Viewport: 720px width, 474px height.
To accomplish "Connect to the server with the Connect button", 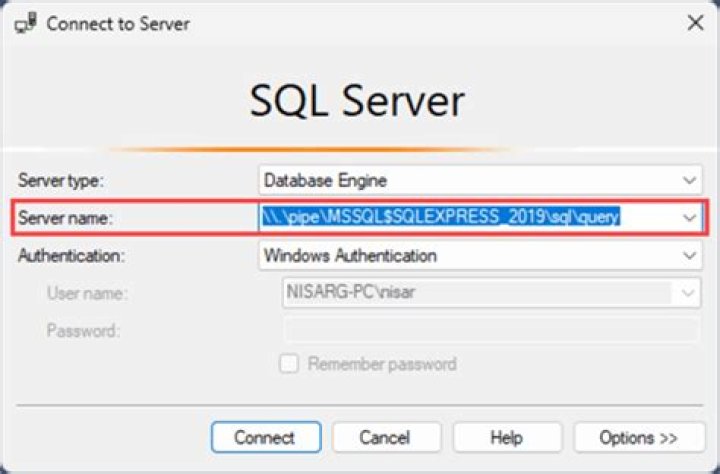I will click(266, 437).
